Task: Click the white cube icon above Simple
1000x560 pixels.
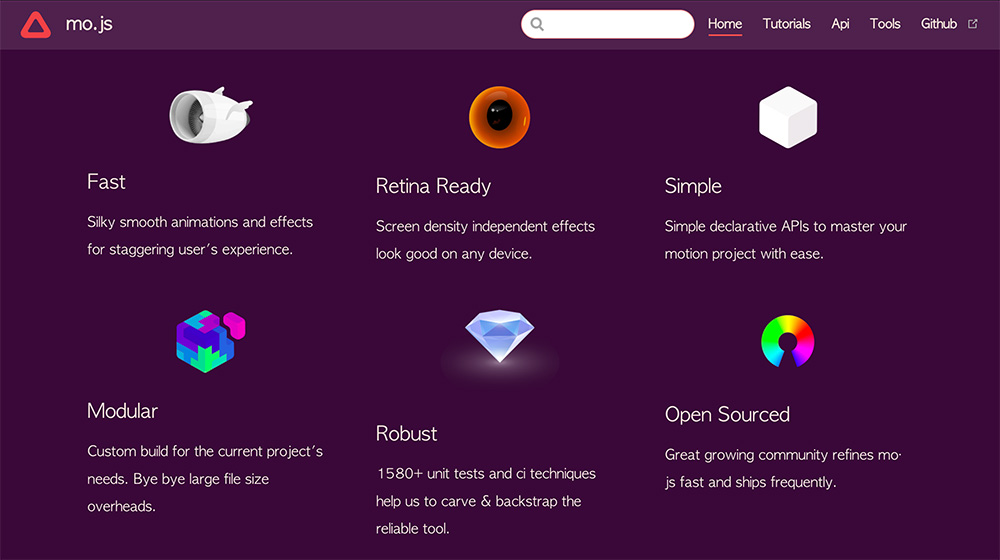Action: pos(788,117)
